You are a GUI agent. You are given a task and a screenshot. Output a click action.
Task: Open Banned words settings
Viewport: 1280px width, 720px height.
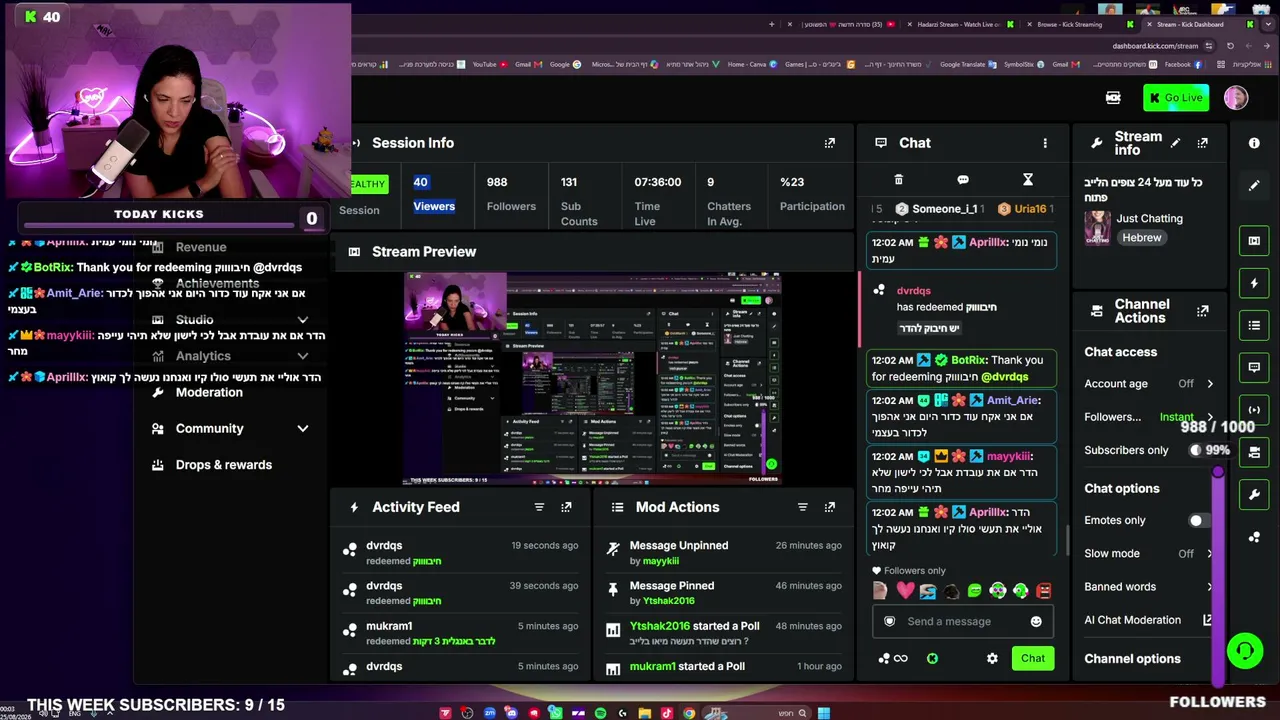1148,587
